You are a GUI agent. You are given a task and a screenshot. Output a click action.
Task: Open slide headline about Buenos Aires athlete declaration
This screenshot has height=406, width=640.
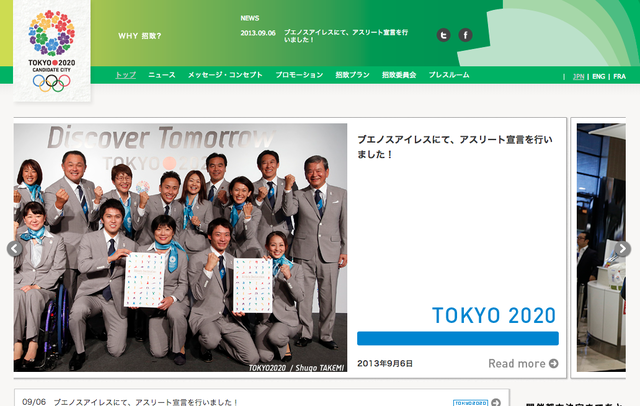point(455,147)
